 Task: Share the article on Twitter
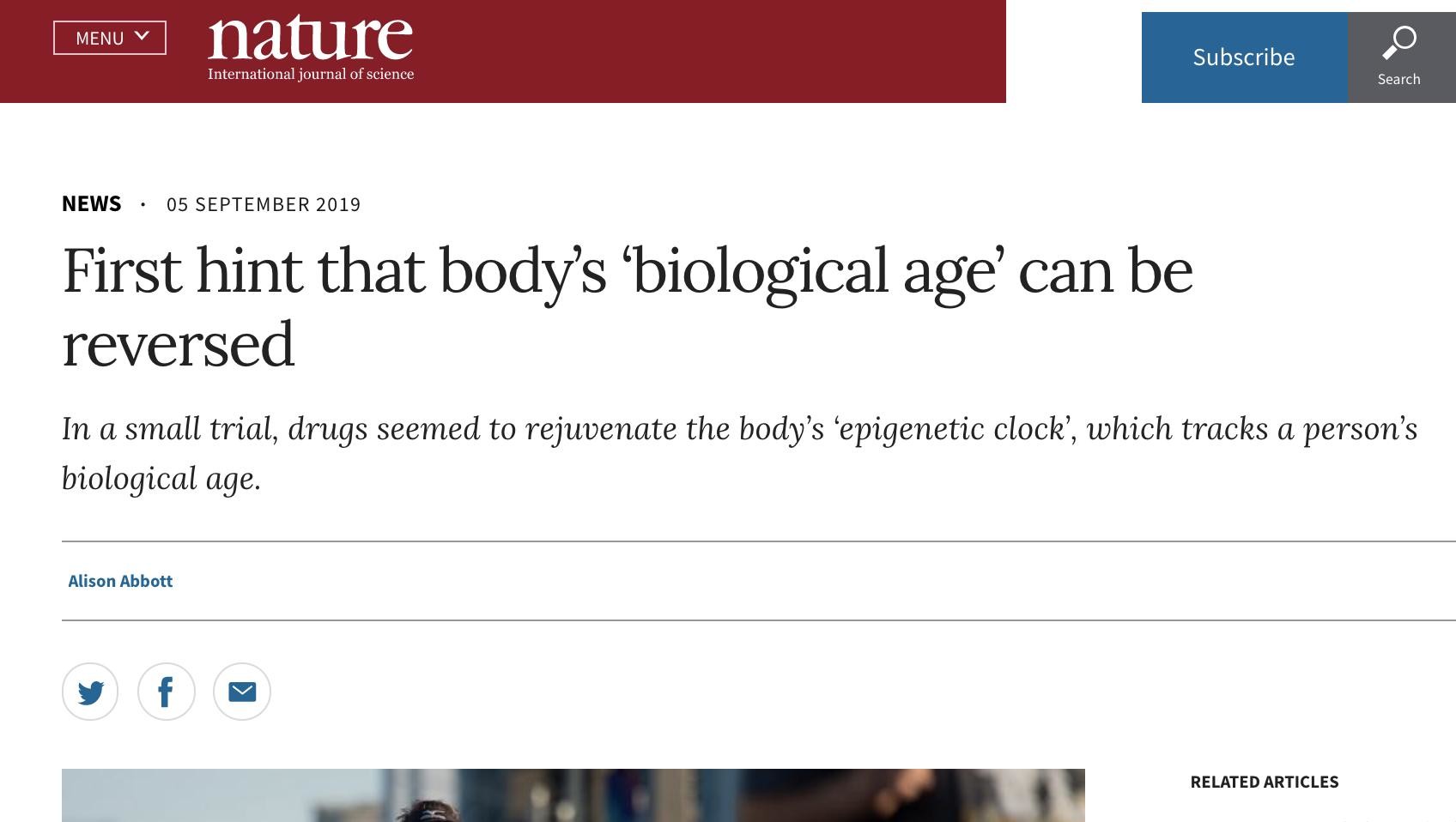pyautogui.click(x=90, y=692)
